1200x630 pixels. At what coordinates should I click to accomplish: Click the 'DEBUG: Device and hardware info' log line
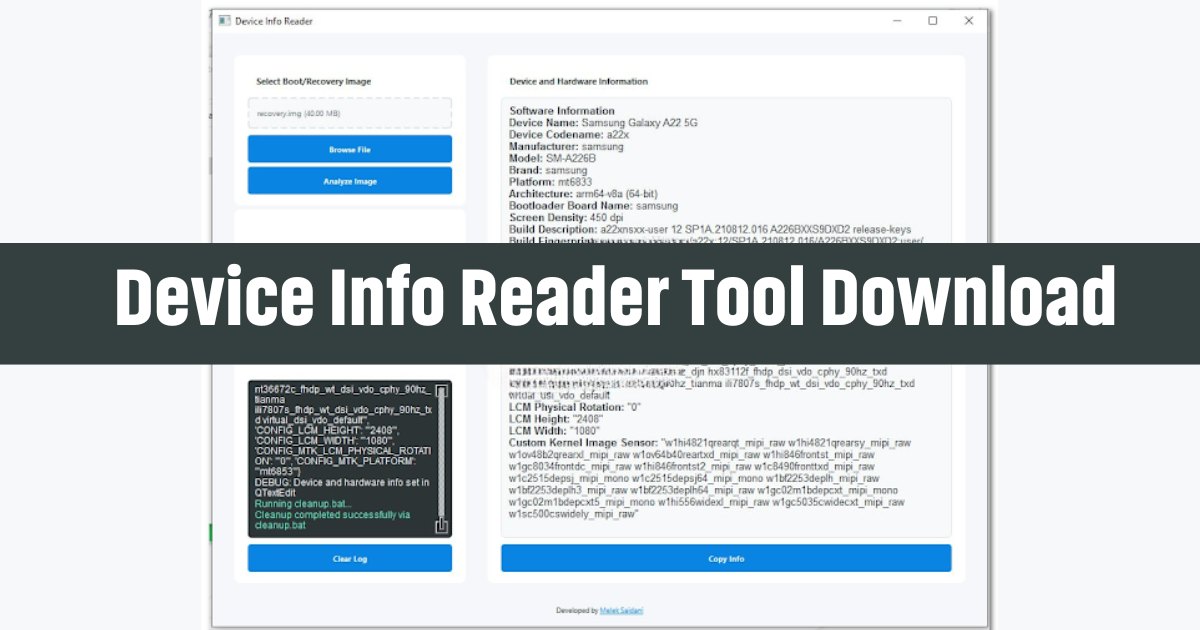[x=342, y=488]
